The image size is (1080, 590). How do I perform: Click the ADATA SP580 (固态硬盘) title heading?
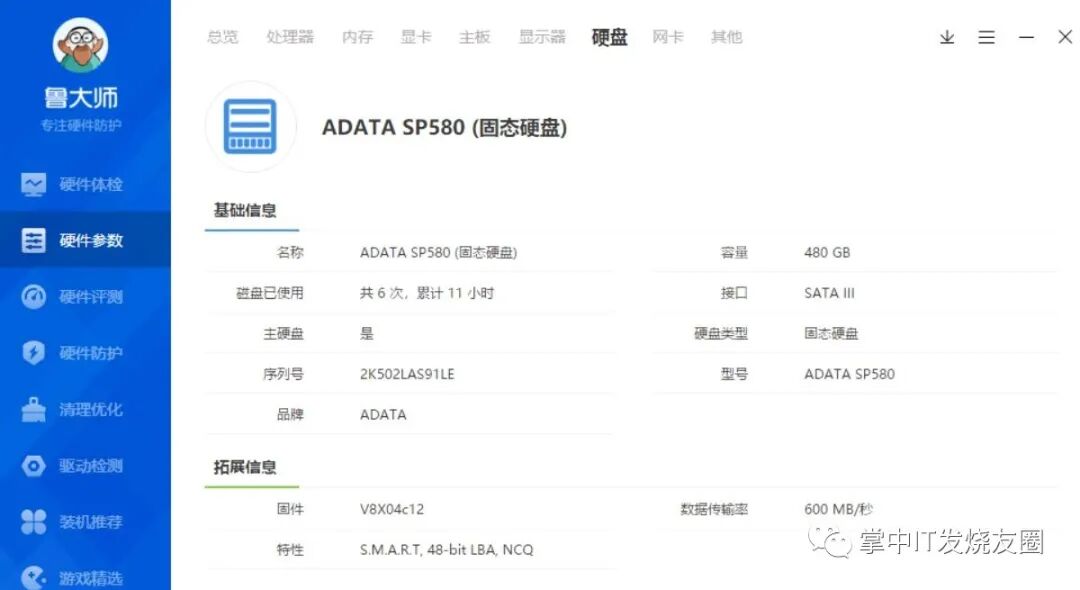[444, 127]
